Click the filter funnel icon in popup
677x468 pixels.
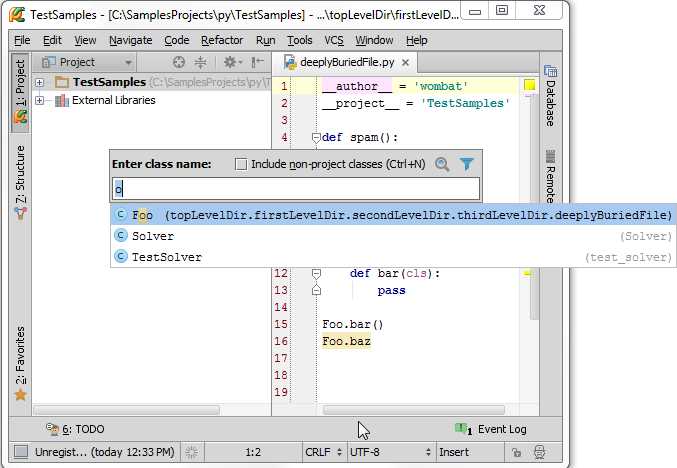[467, 164]
